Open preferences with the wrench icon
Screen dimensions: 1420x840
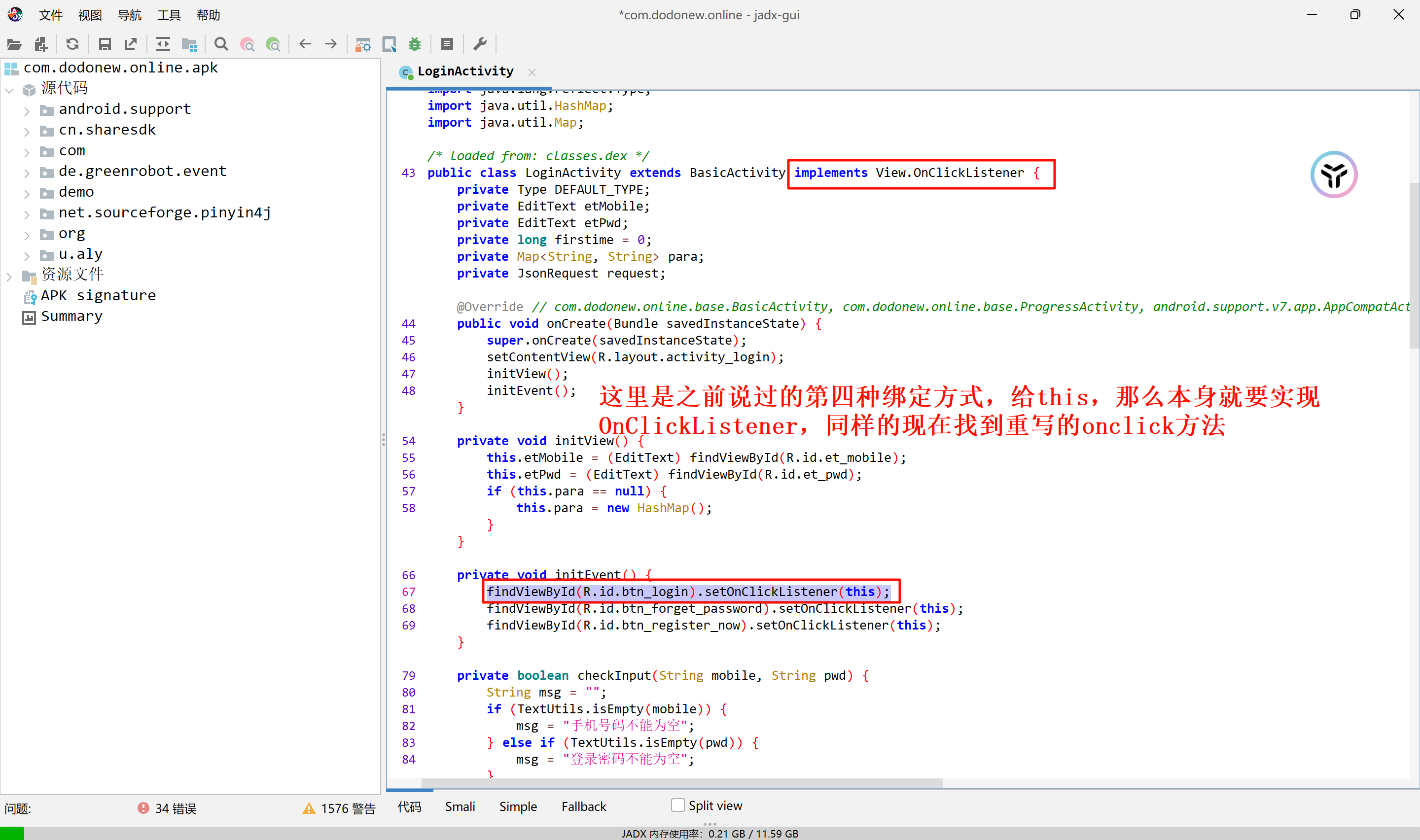480,44
